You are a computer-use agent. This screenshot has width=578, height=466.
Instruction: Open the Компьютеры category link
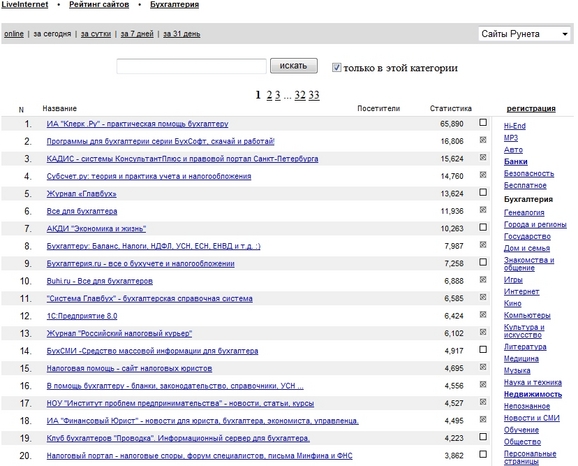[527, 315]
